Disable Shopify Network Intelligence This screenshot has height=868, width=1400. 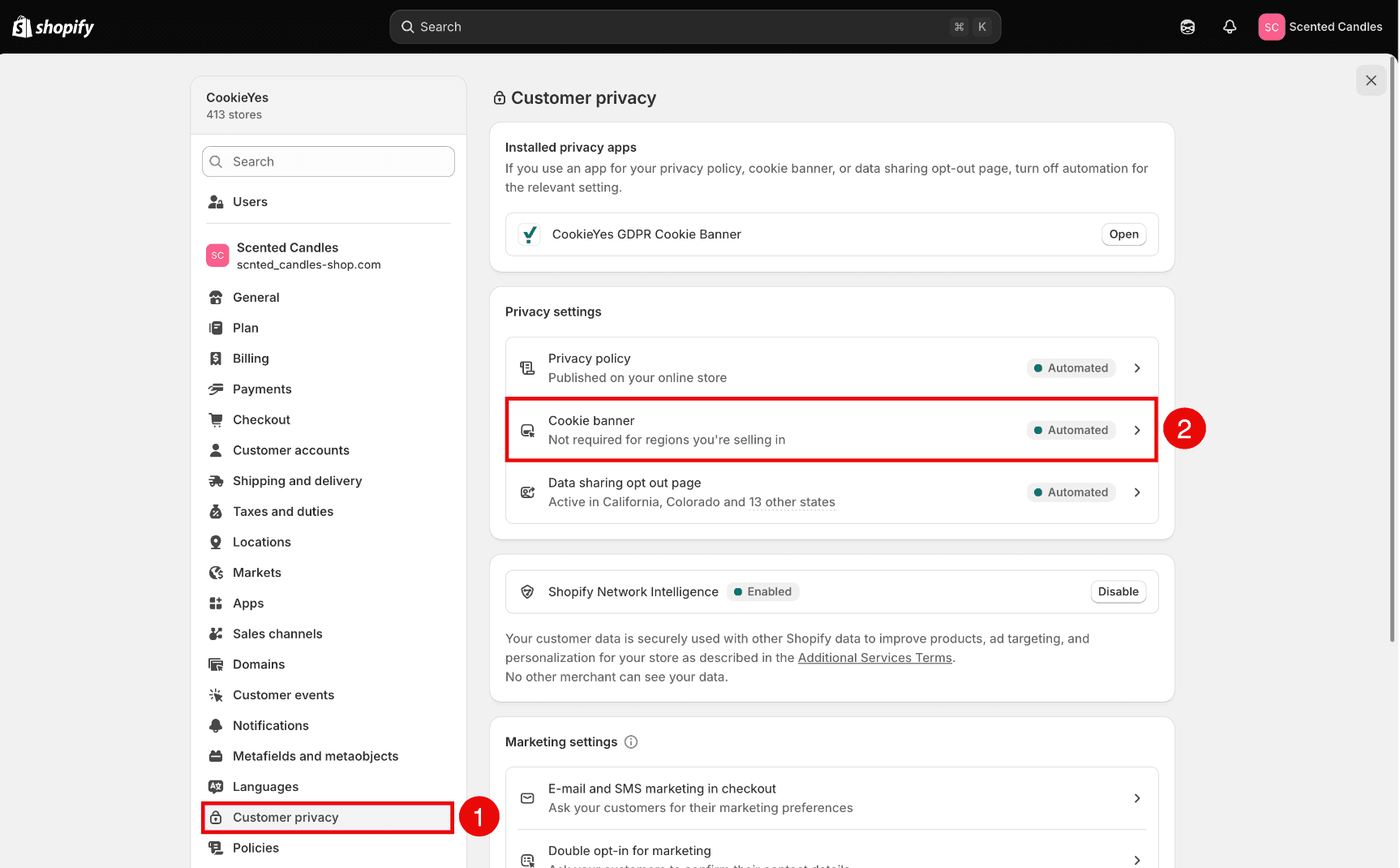[1118, 591]
